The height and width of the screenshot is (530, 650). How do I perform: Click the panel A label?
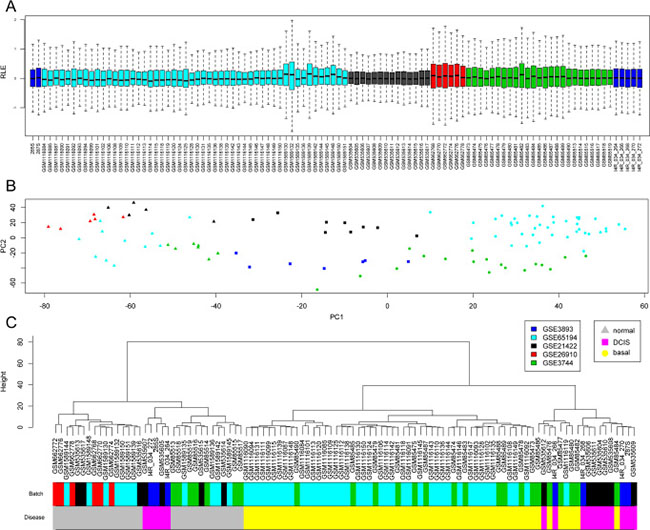point(10,7)
